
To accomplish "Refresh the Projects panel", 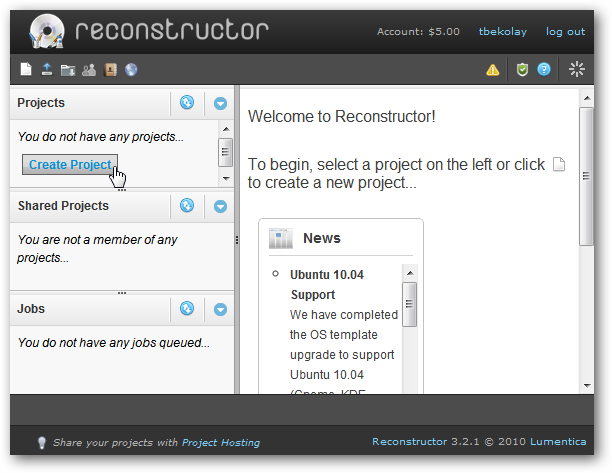I will point(187,103).
